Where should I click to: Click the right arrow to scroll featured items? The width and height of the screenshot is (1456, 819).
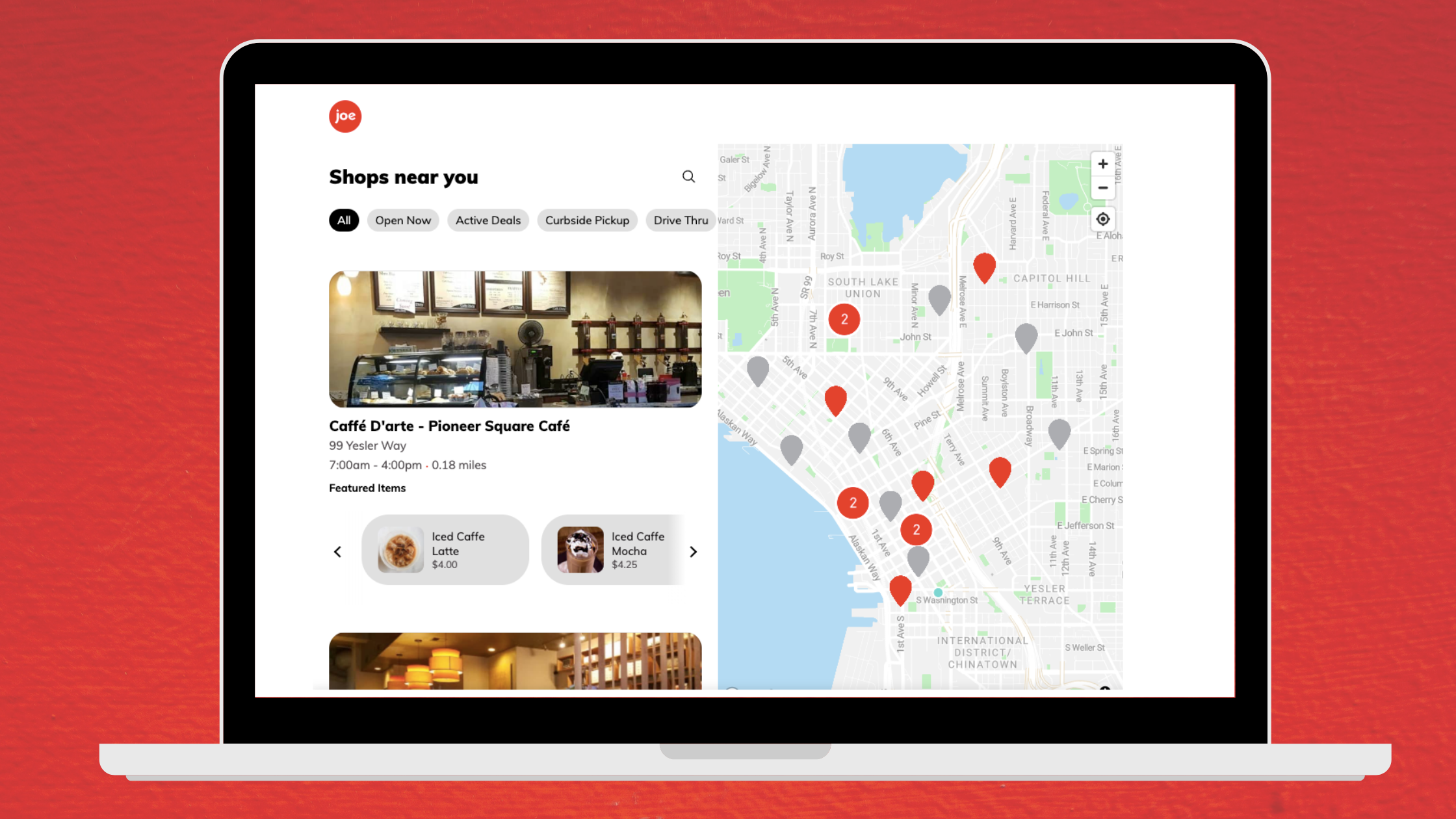tap(694, 550)
